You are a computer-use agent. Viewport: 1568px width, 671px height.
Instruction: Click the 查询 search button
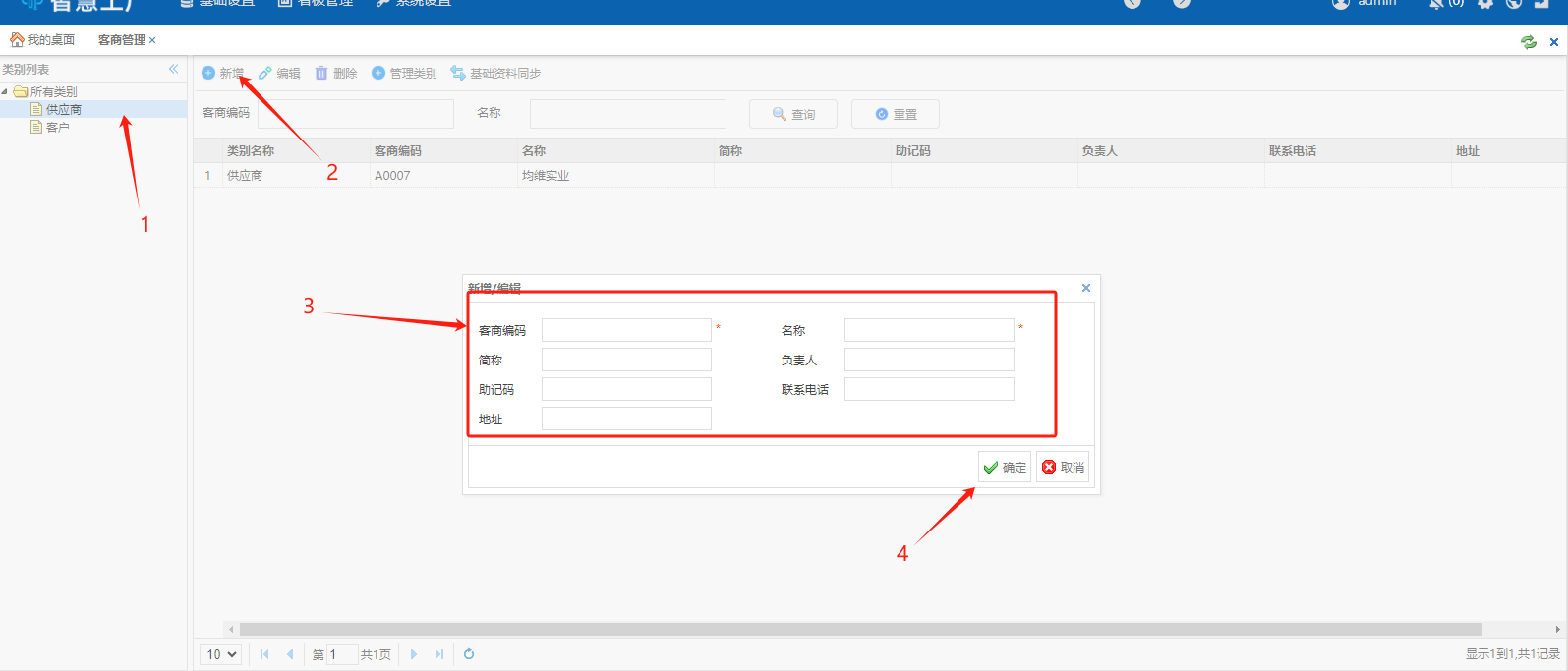(793, 114)
